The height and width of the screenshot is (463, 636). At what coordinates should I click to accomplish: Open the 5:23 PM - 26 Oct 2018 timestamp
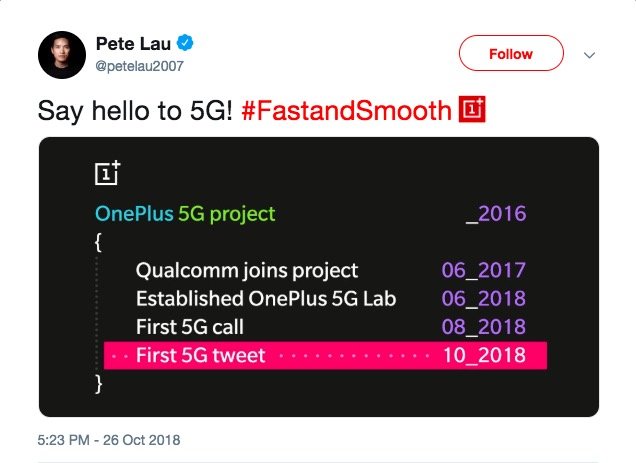click(x=109, y=440)
